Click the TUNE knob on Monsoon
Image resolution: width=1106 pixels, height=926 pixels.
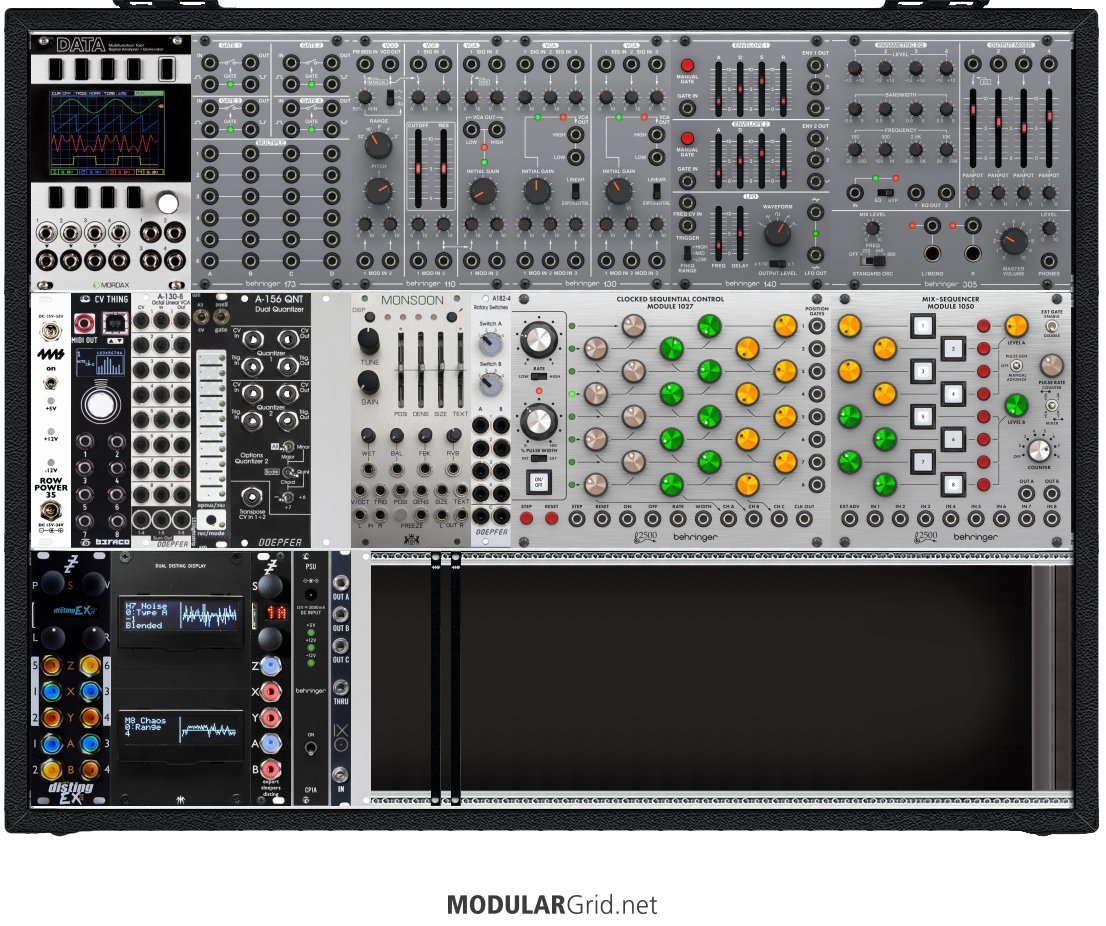point(368,341)
